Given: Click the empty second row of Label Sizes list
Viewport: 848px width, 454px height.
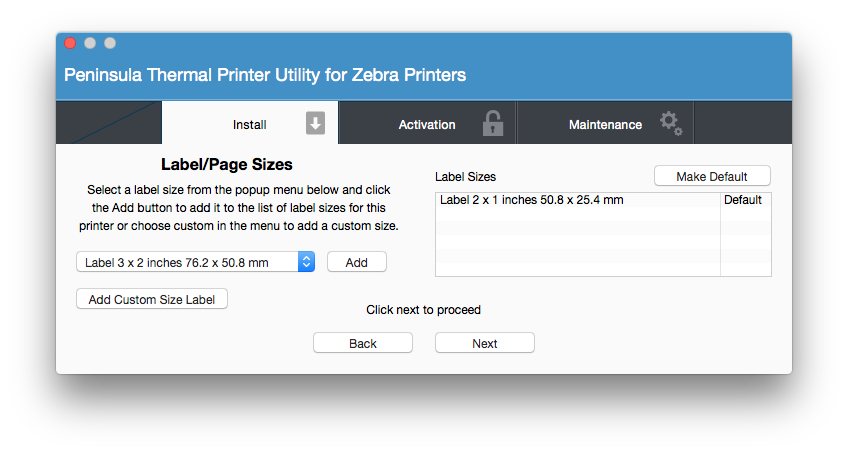Looking at the screenshot, I should 578,214.
